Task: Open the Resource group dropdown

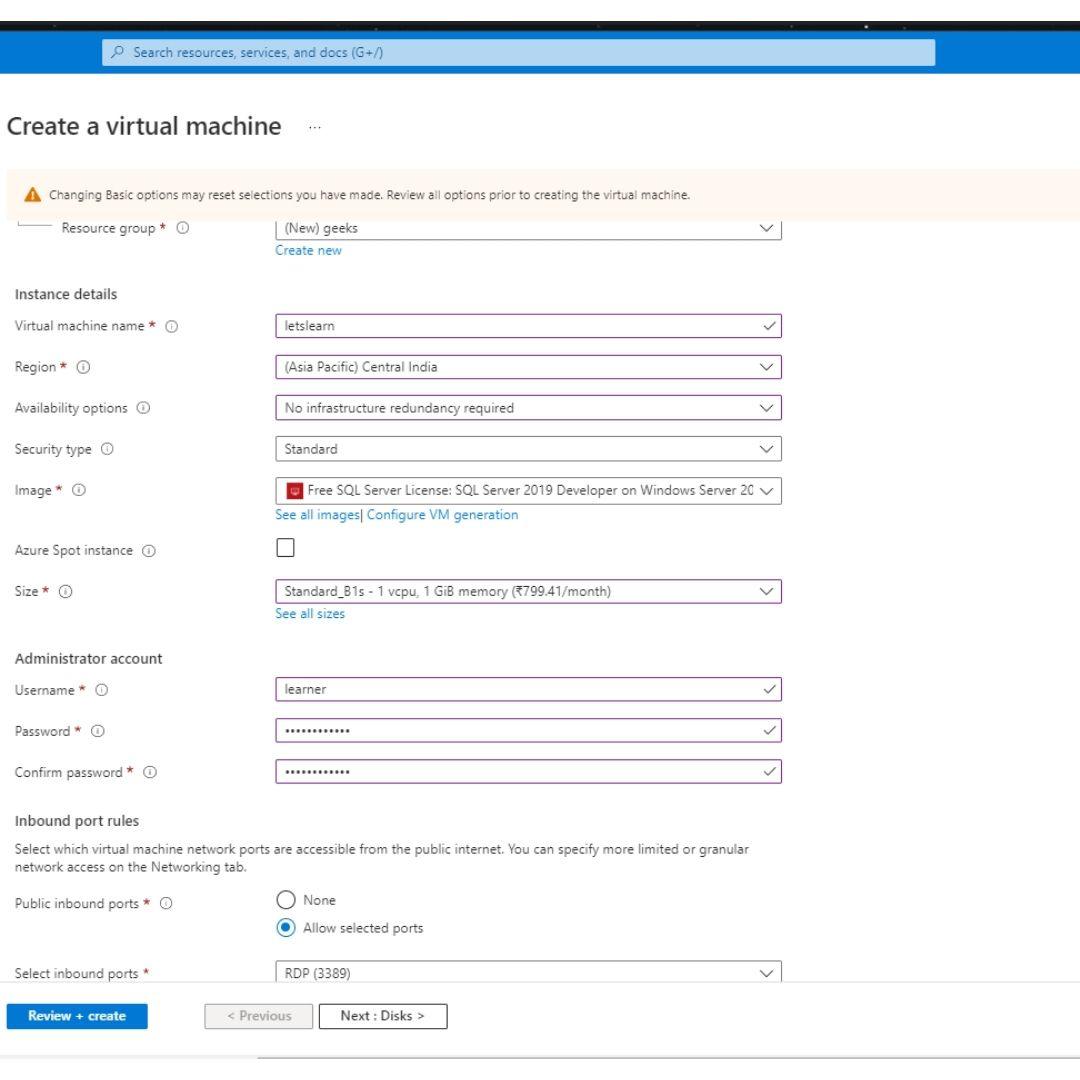Action: 528,229
